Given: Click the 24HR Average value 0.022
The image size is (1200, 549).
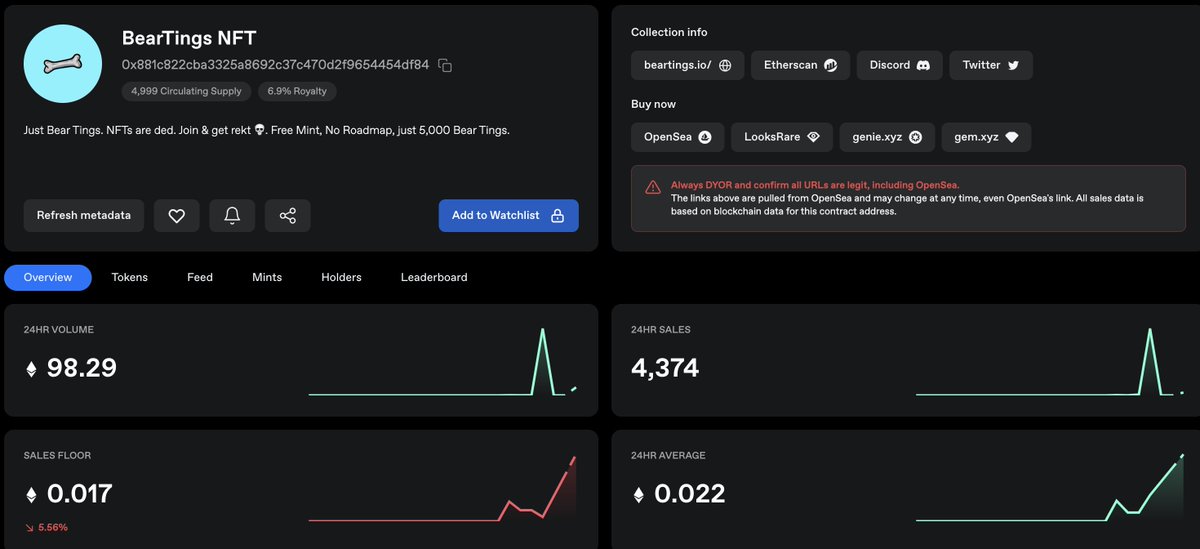Looking at the screenshot, I should tap(690, 493).
